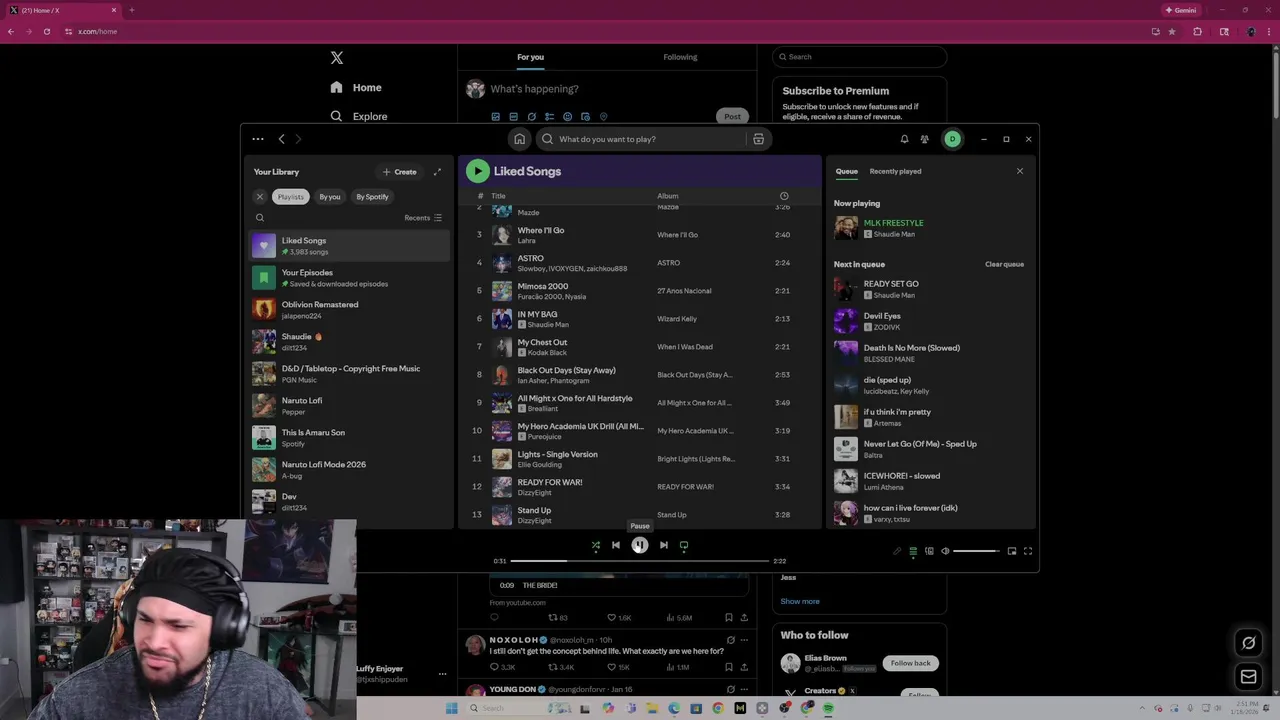Pause the current song in Spotify
This screenshot has width=1280, height=720.
pos(640,545)
